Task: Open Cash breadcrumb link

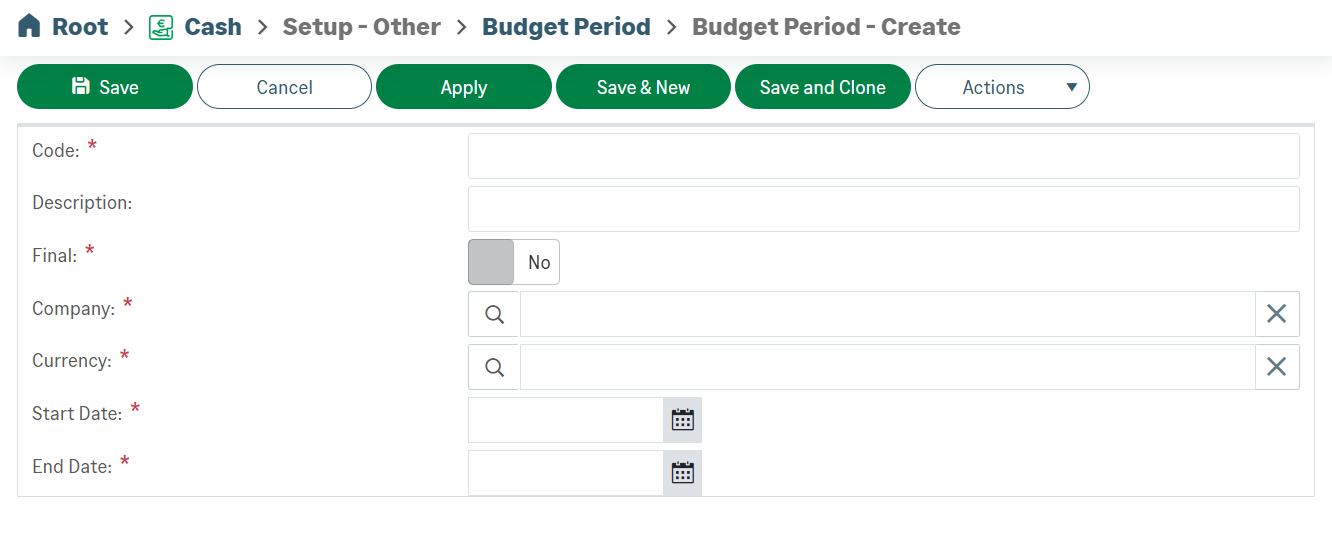Action: pyautogui.click(x=213, y=27)
